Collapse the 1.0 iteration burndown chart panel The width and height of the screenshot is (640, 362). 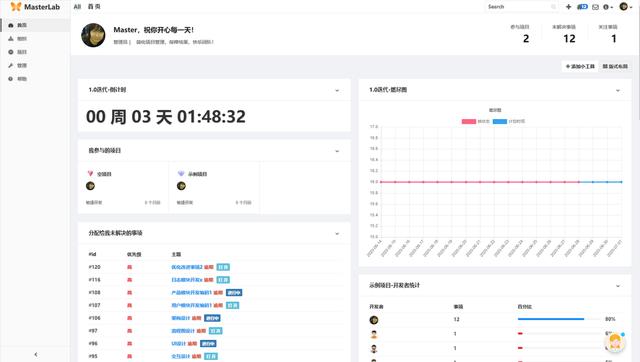618,90
